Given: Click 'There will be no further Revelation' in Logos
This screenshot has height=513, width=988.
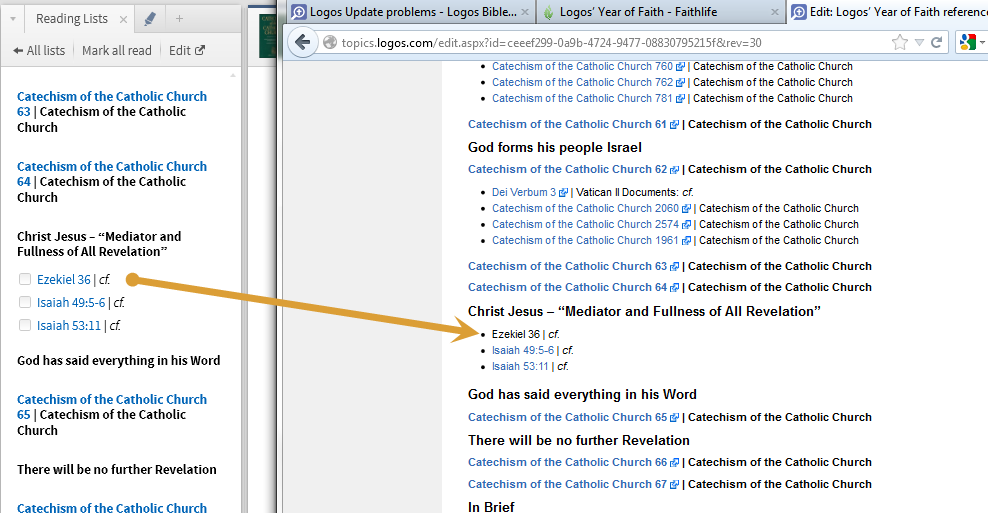Looking at the screenshot, I should tap(117, 470).
